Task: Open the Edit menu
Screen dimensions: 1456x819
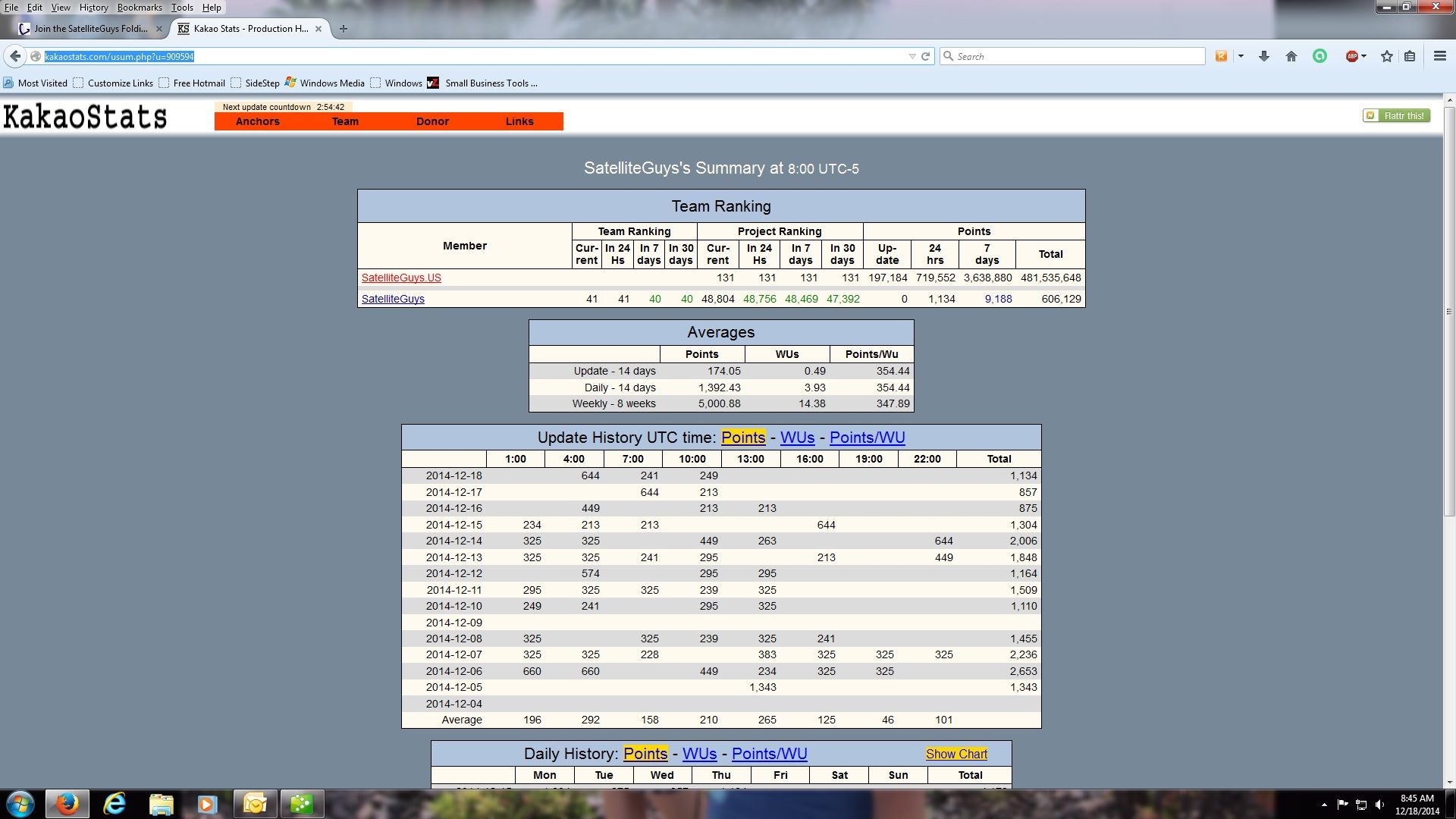Action: tap(35, 8)
